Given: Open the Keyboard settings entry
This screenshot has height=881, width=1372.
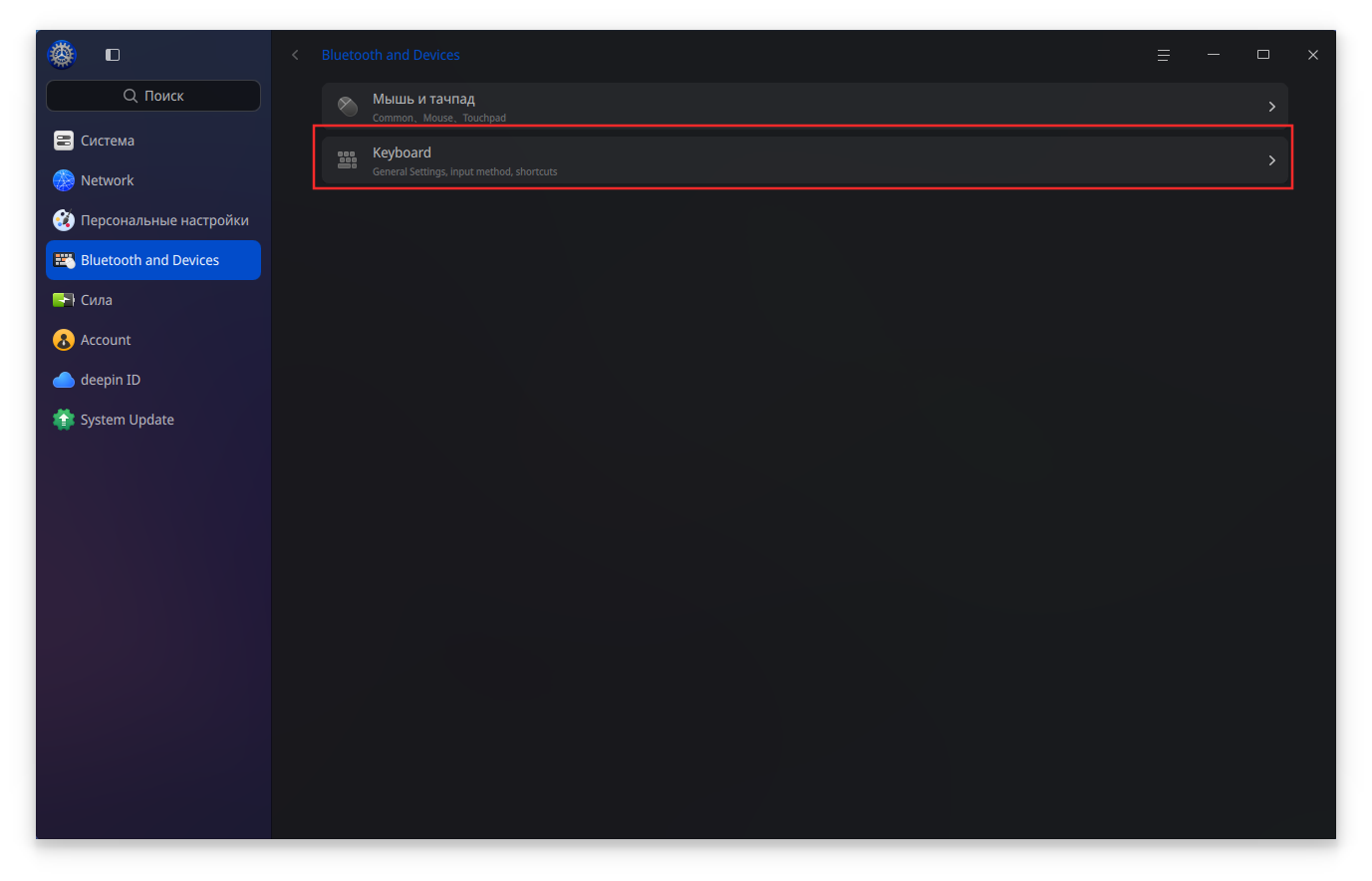Looking at the screenshot, I should click(805, 160).
